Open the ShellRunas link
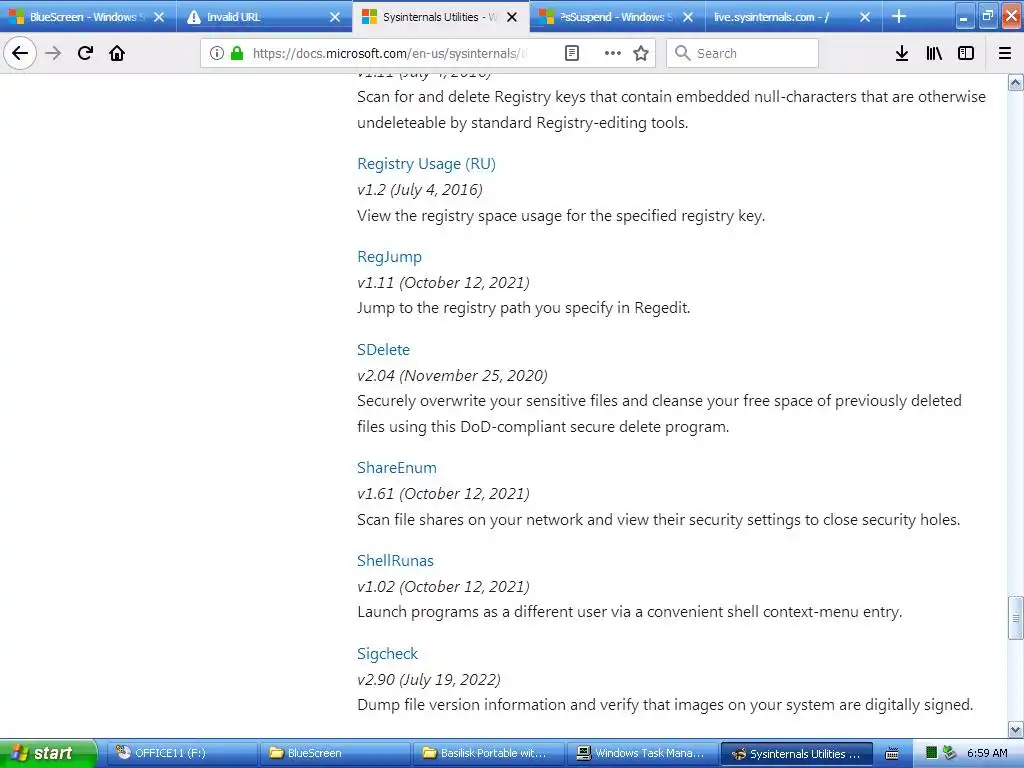The image size is (1024, 768). (395, 560)
